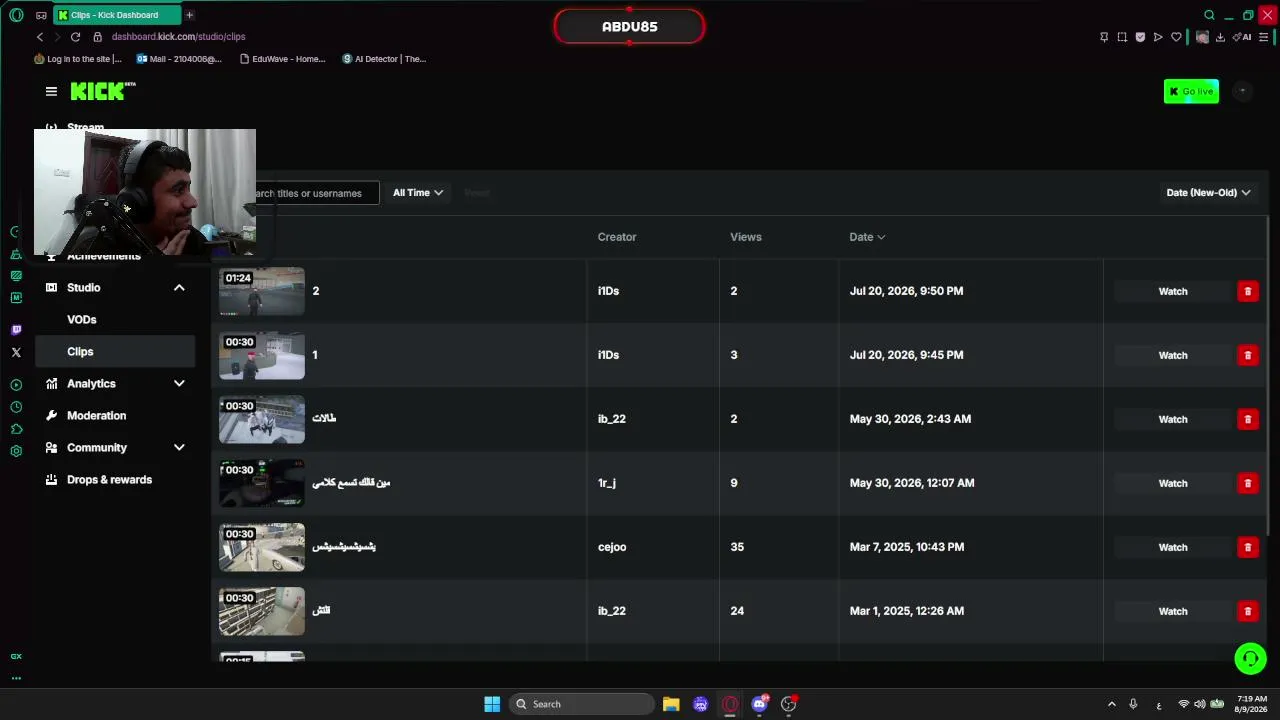Watch the ib_22 clip from Mar 1
Viewport: 1280px width, 720px height.
tap(1173, 611)
